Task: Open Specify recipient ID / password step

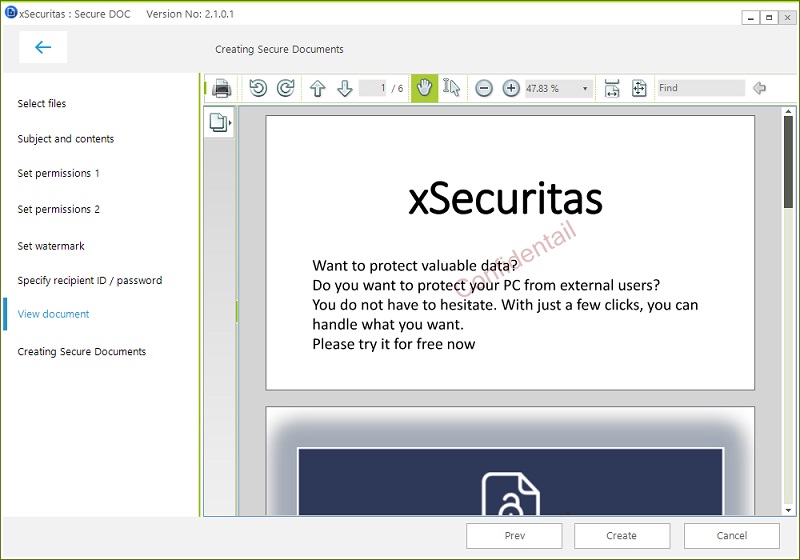Action: (90, 281)
